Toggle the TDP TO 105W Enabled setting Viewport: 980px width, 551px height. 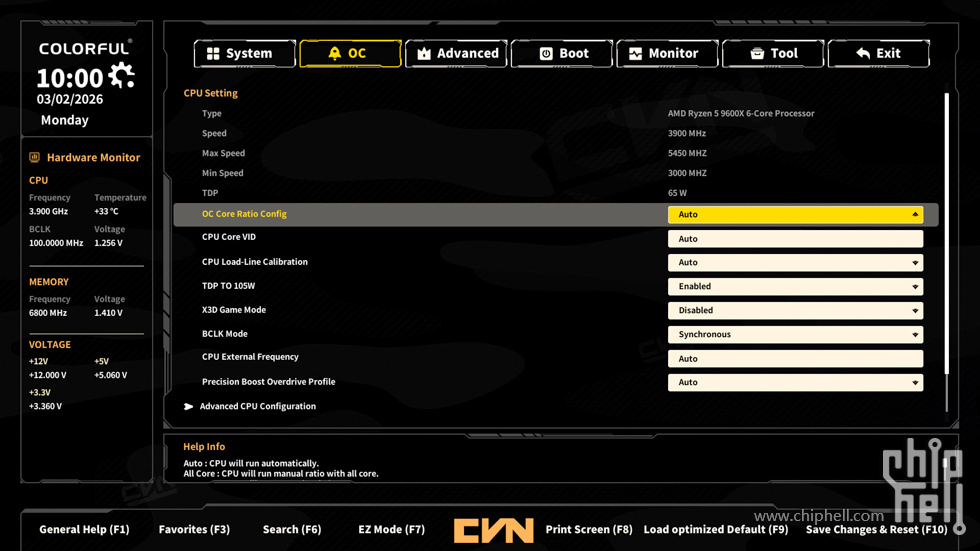(795, 287)
